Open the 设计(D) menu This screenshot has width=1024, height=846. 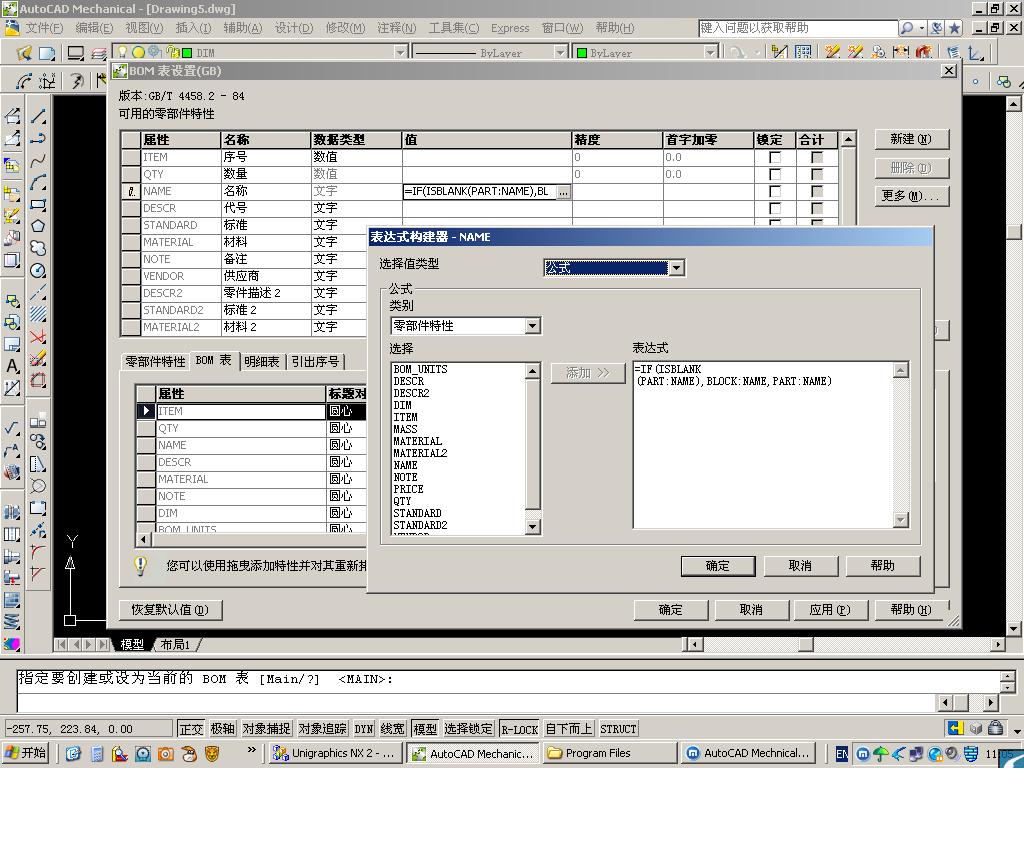pyautogui.click(x=294, y=28)
